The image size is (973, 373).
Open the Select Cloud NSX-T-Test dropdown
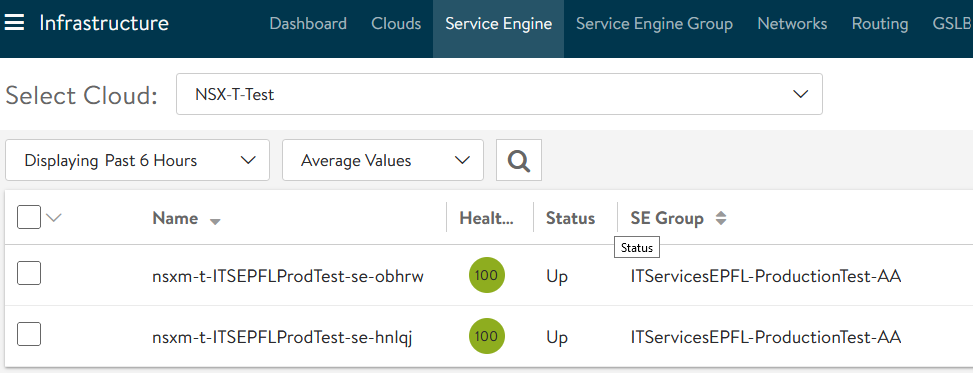click(499, 94)
